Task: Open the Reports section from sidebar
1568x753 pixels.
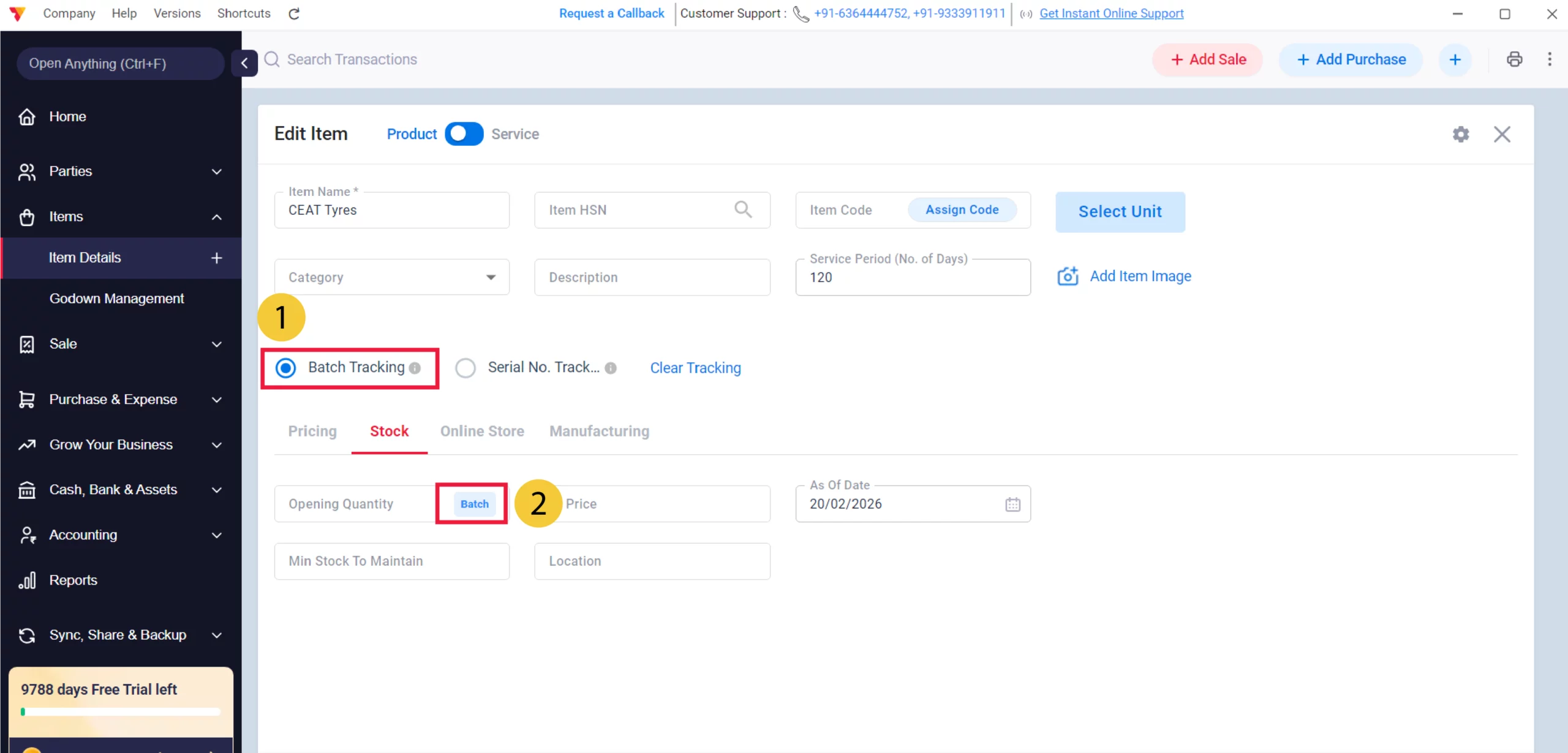Action: [73, 580]
